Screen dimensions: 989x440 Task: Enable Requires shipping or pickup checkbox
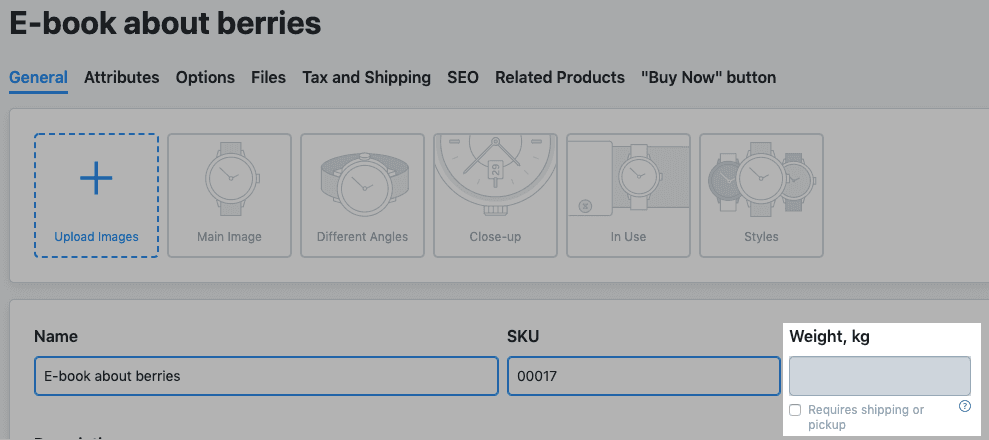click(795, 410)
